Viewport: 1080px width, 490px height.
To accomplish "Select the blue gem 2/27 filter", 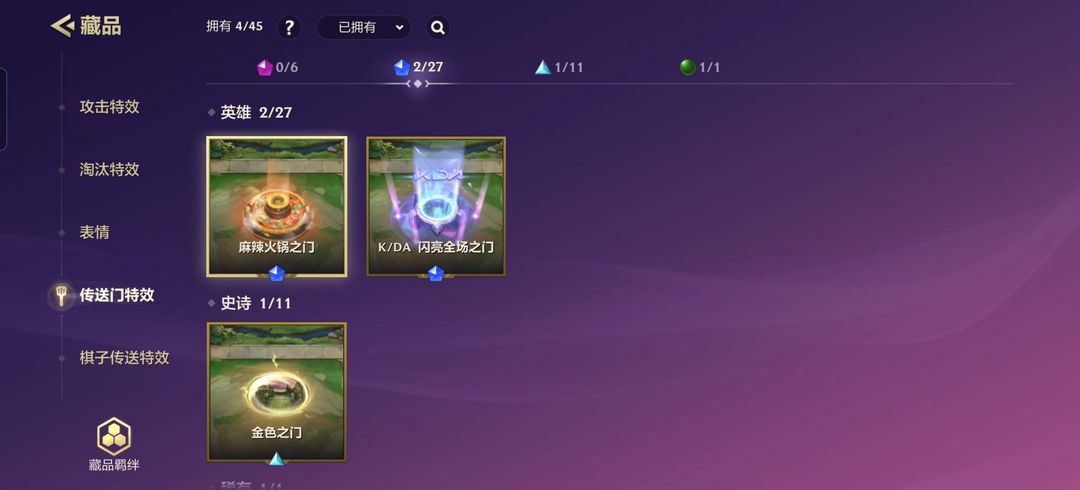I will click(418, 68).
